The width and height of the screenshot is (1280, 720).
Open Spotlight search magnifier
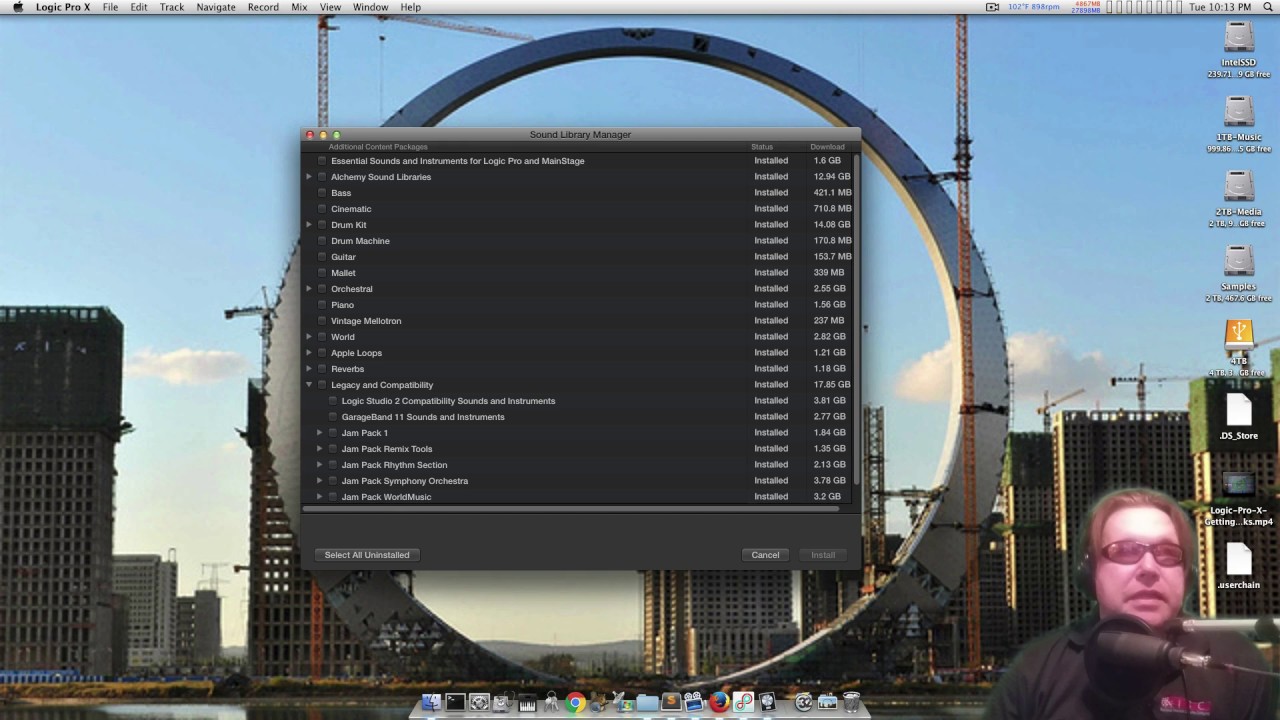click(x=1268, y=7)
